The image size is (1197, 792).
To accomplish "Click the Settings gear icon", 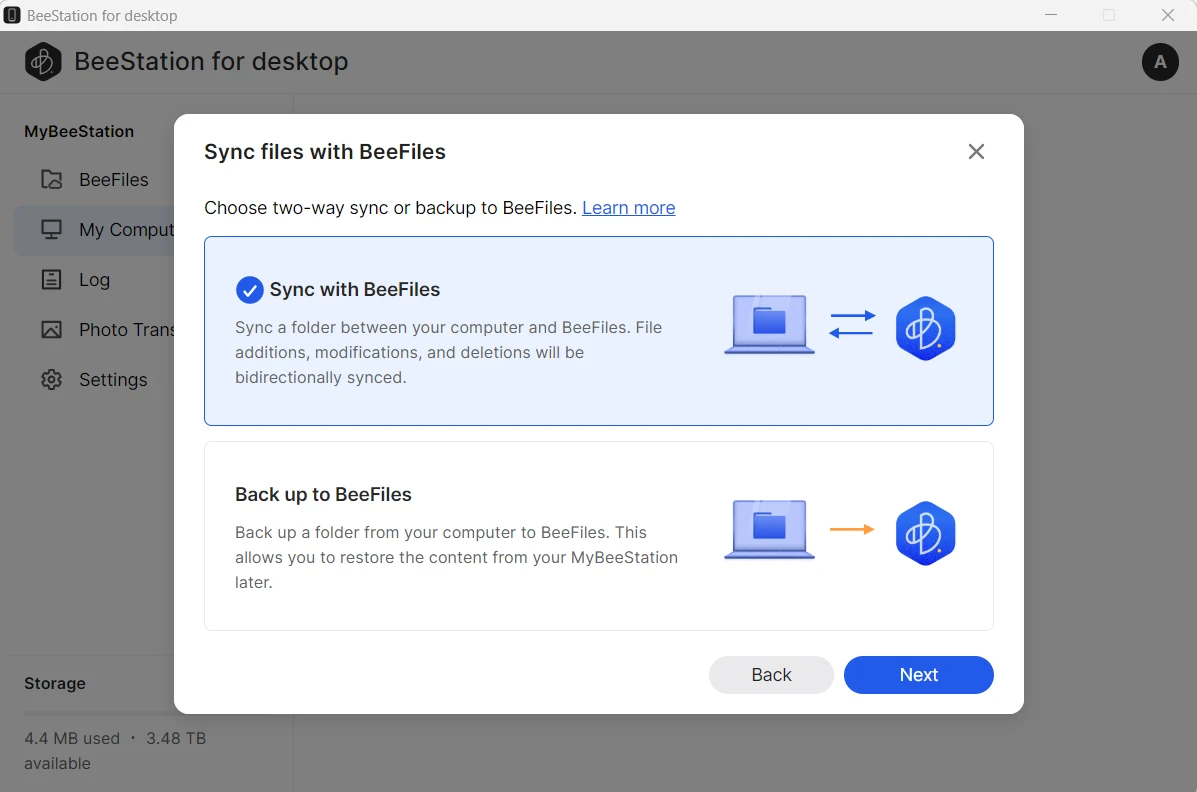I will tap(51, 380).
